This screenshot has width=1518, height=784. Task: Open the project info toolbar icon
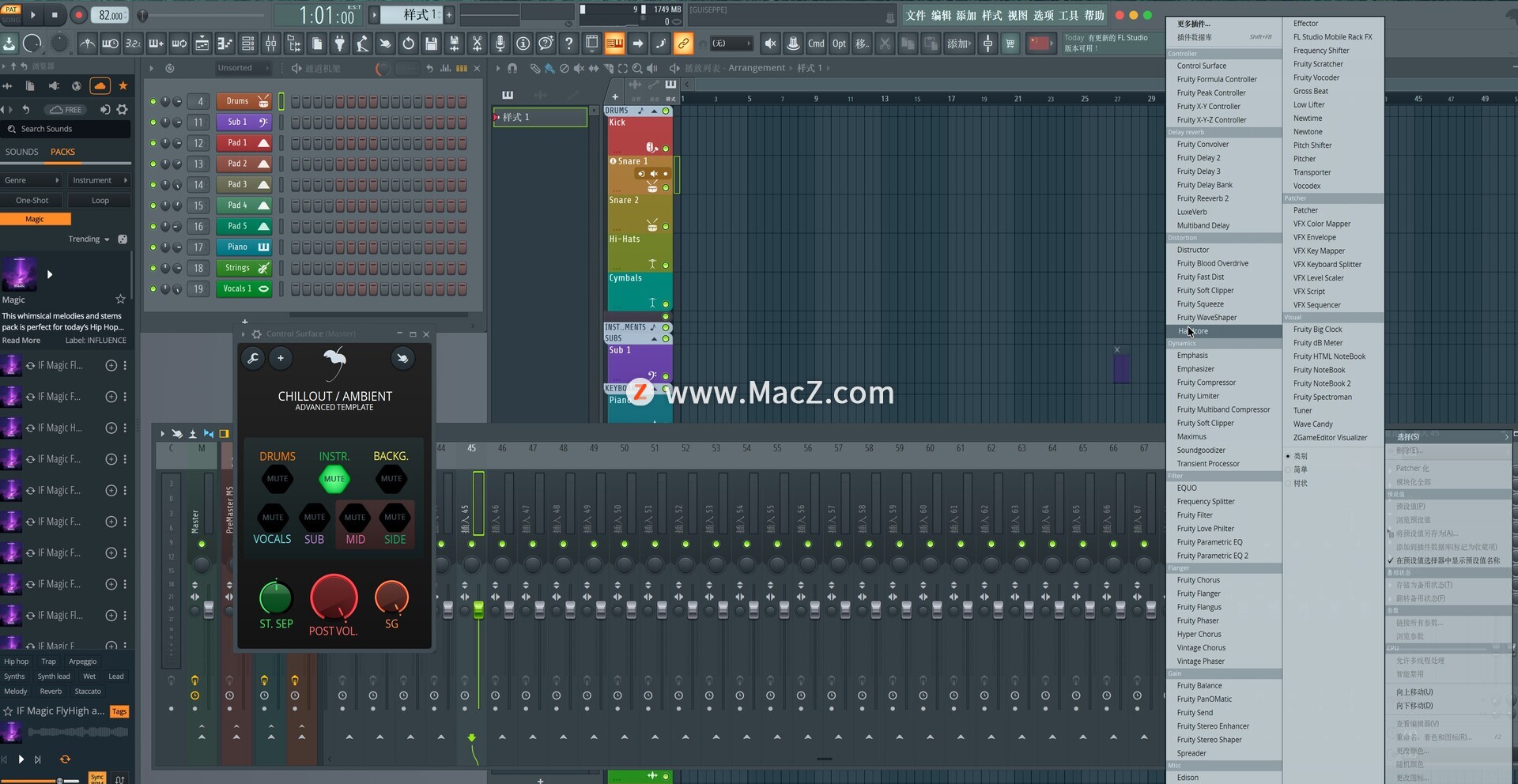click(523, 43)
